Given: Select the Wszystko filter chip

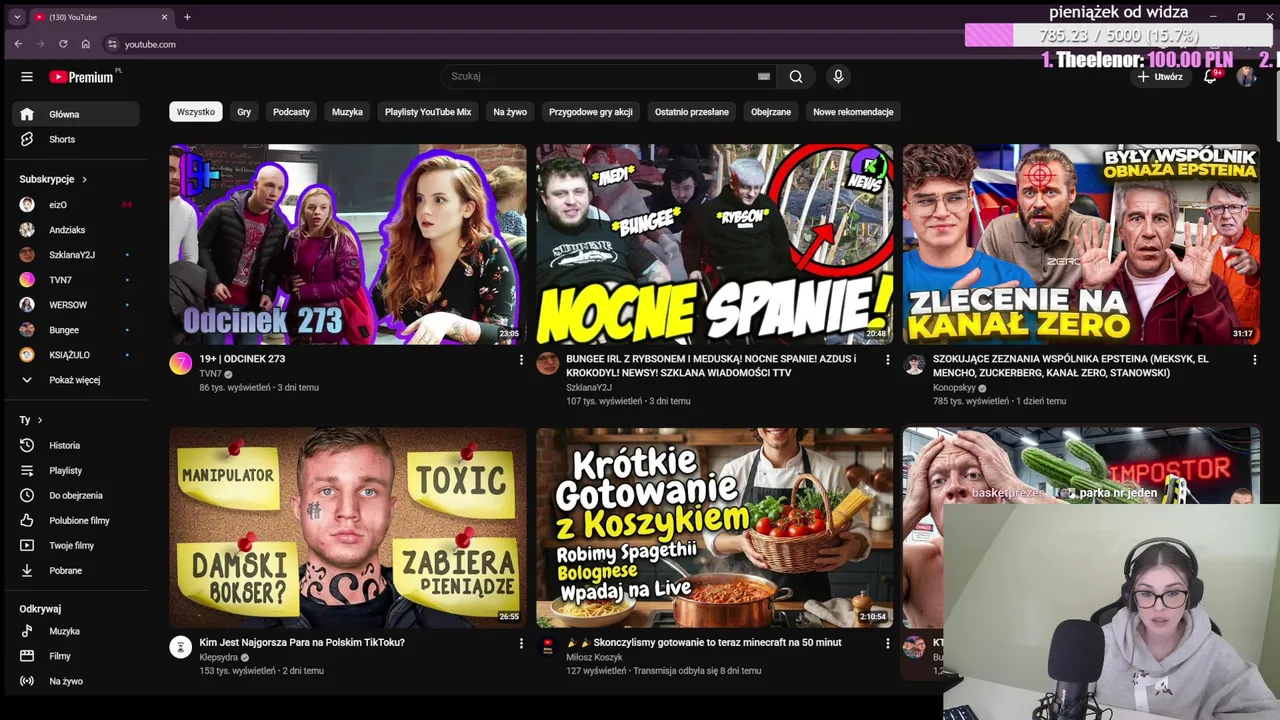Looking at the screenshot, I should click(x=196, y=112).
